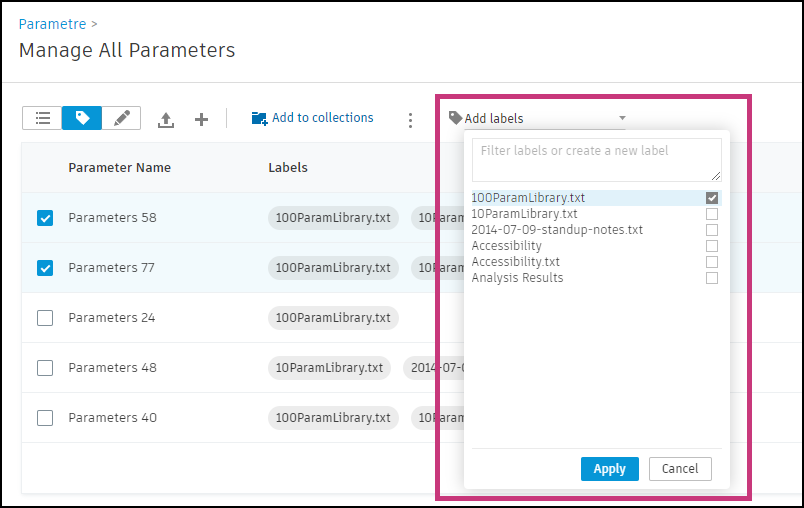Click the filter labels text field
804x508 pixels.
[596, 159]
